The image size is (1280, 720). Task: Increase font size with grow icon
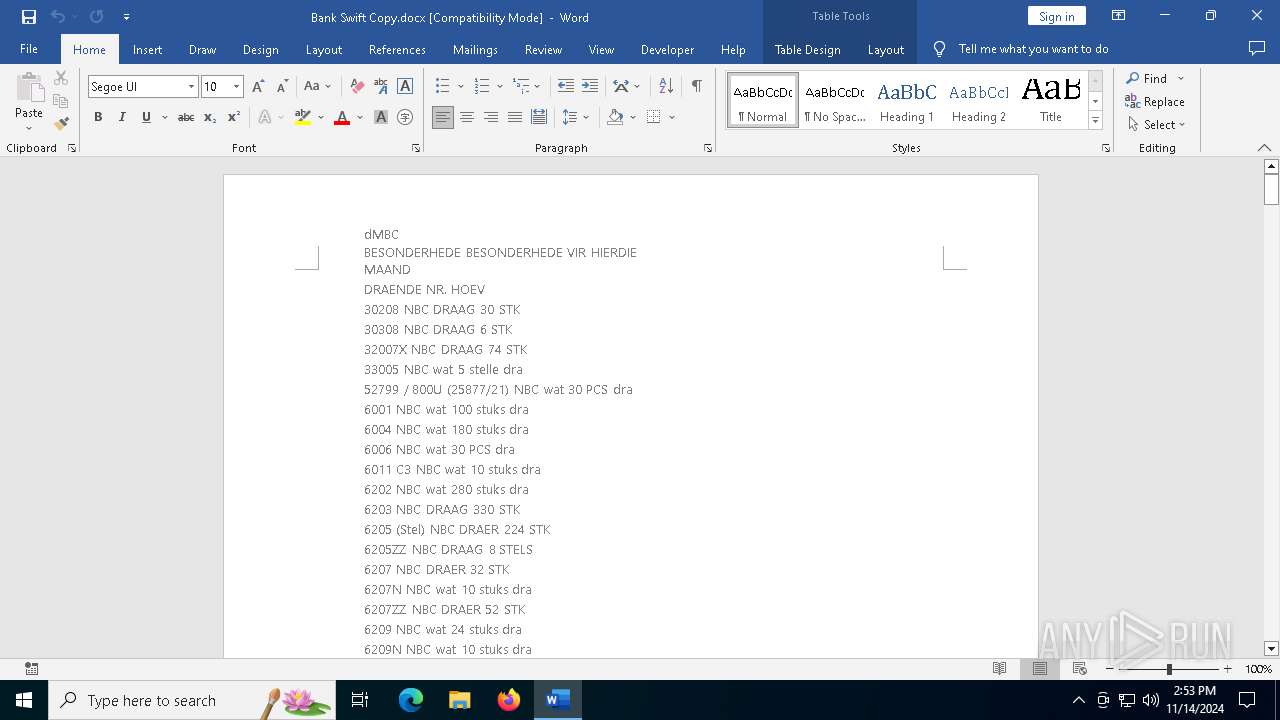pyautogui.click(x=258, y=87)
